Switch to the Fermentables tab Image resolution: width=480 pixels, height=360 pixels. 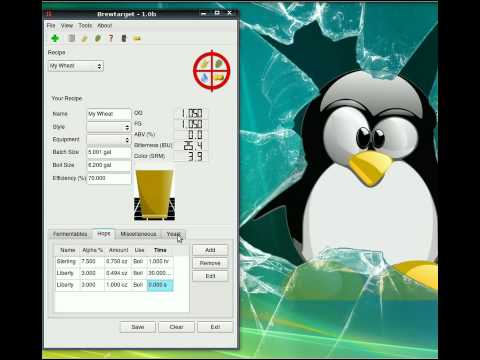pyautogui.click(x=70, y=234)
